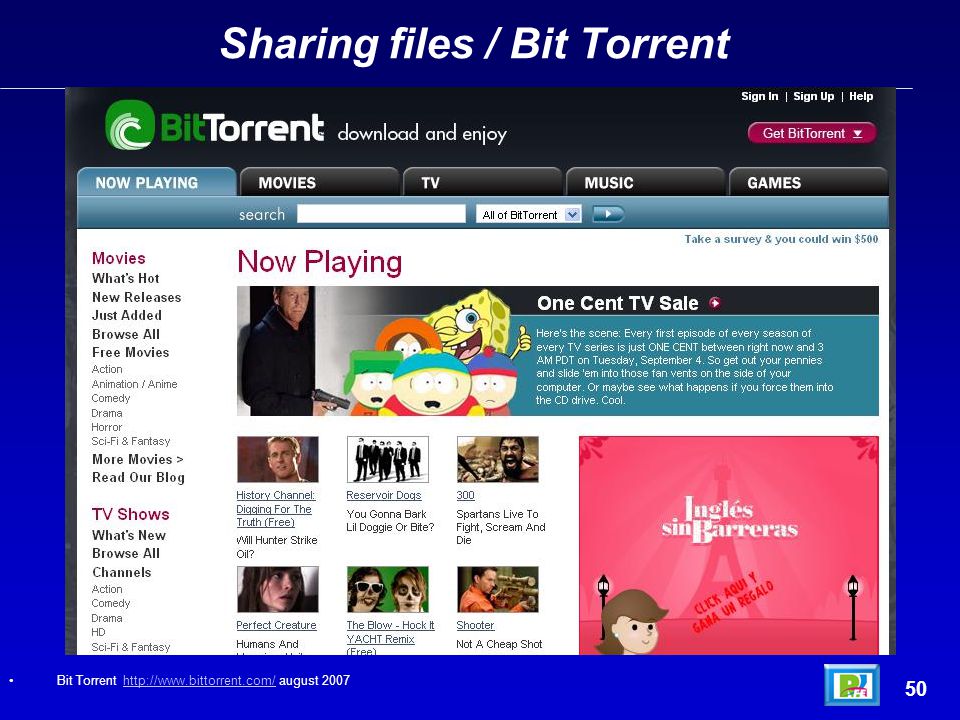The height and width of the screenshot is (720, 960).
Task: Click the Movies sidebar heading
Action: pyautogui.click(x=119, y=258)
